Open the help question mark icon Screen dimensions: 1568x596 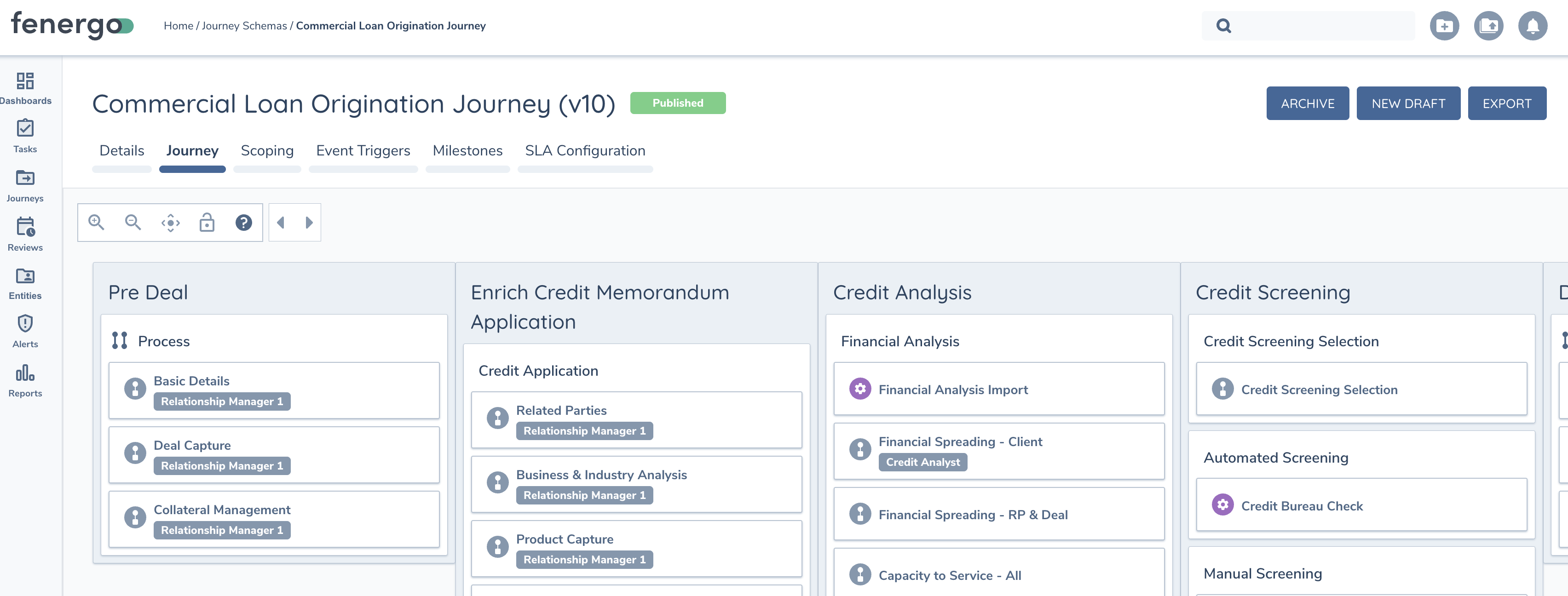click(243, 223)
